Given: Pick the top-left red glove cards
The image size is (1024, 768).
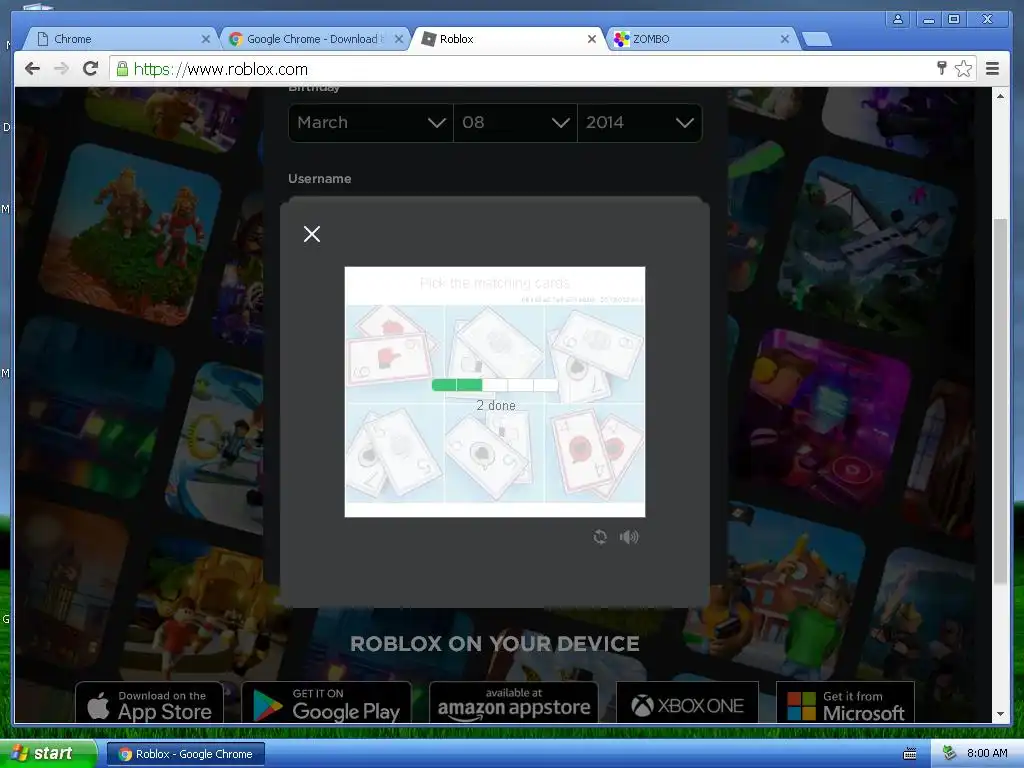Looking at the screenshot, I should pos(394,354).
